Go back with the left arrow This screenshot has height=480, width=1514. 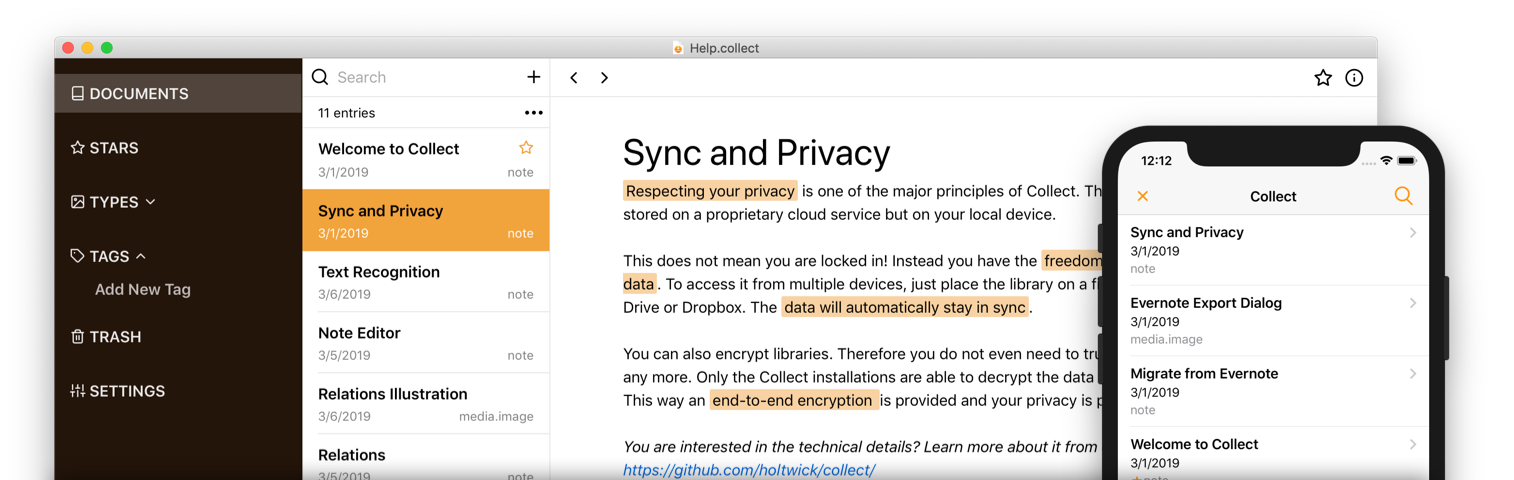(574, 78)
